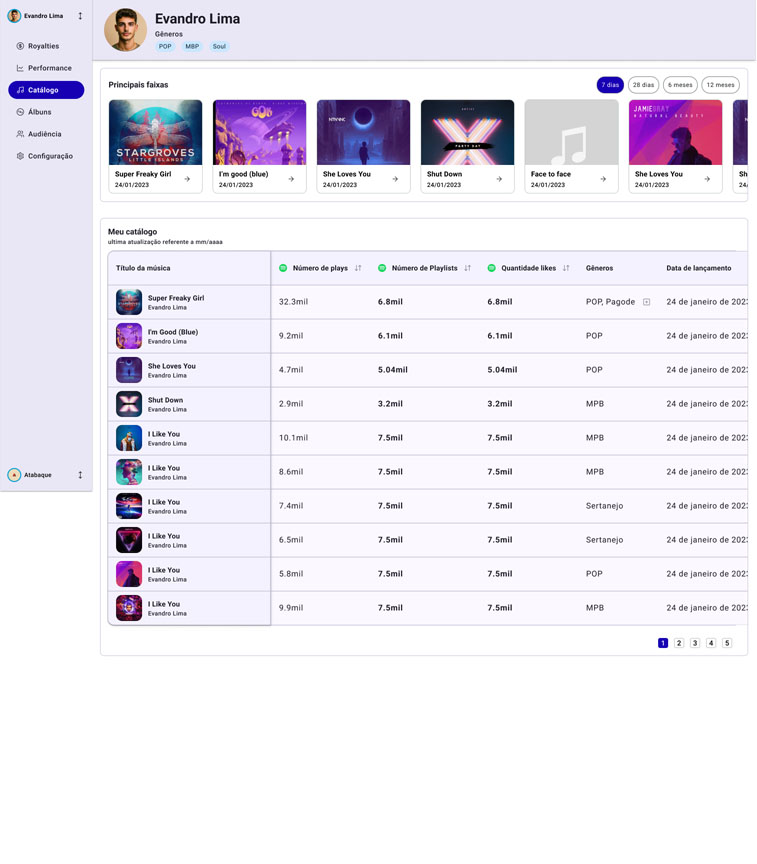Select the 6 meses period filter
This screenshot has height=864, width=757.
680,85
